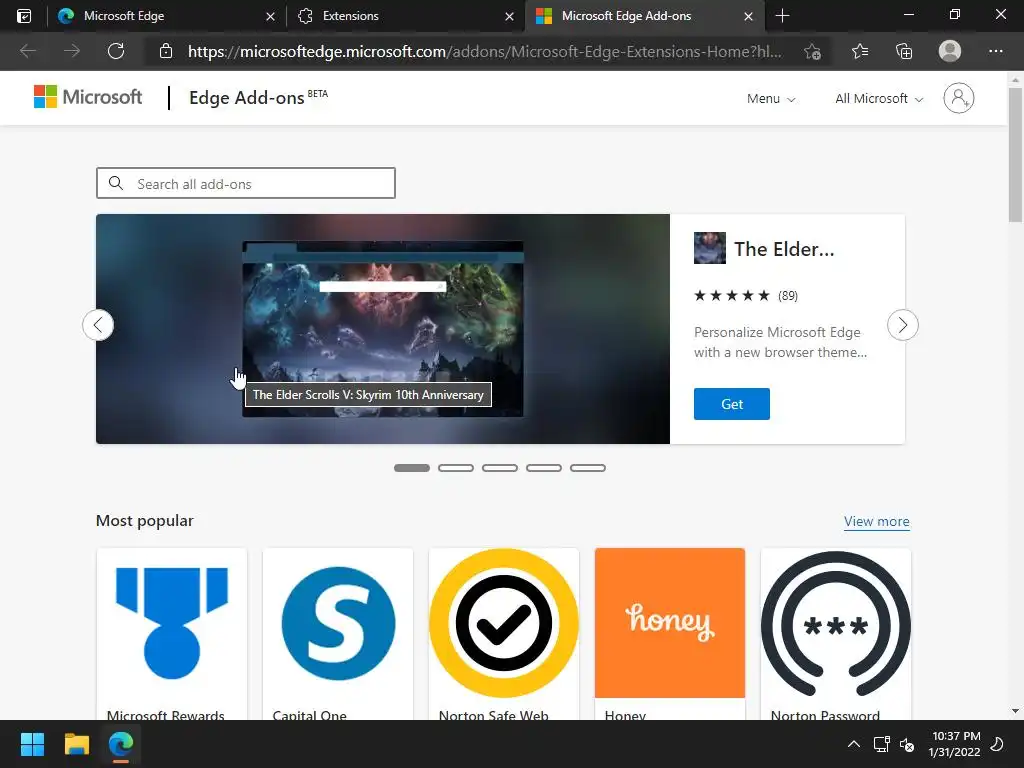Click the search magnifier icon

116,184
